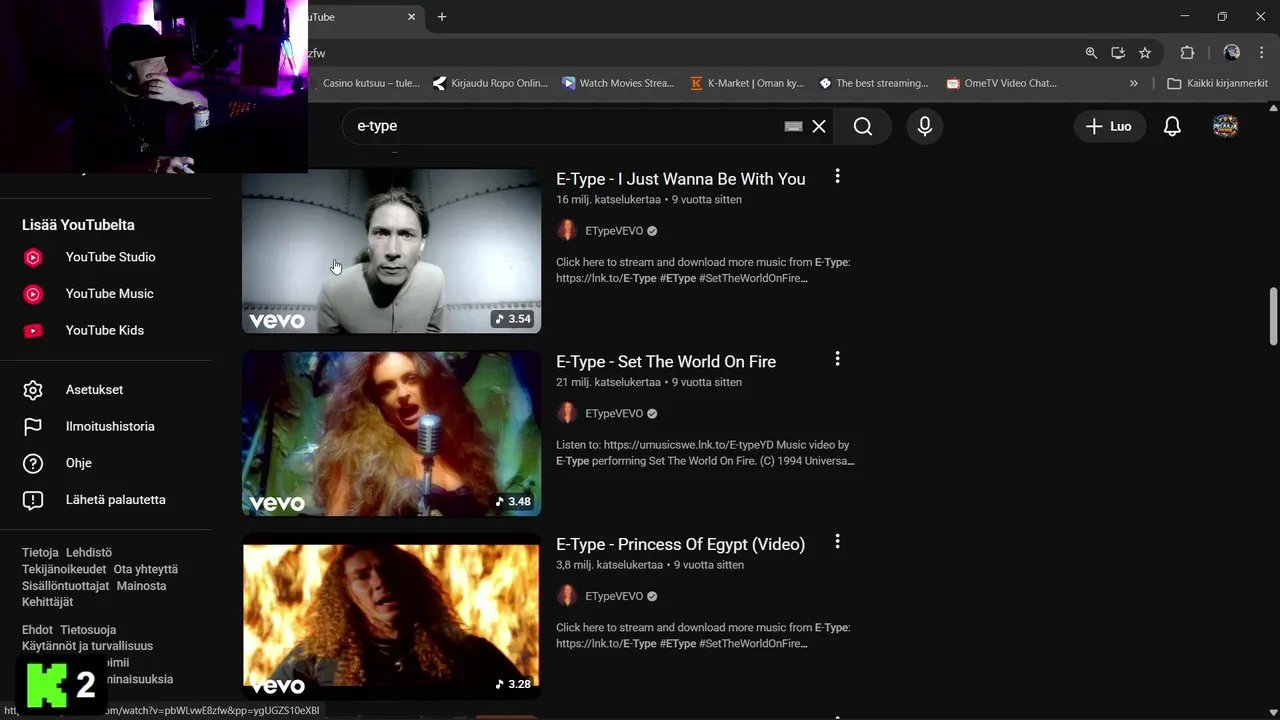Bookmark this page with star icon

click(1145, 53)
